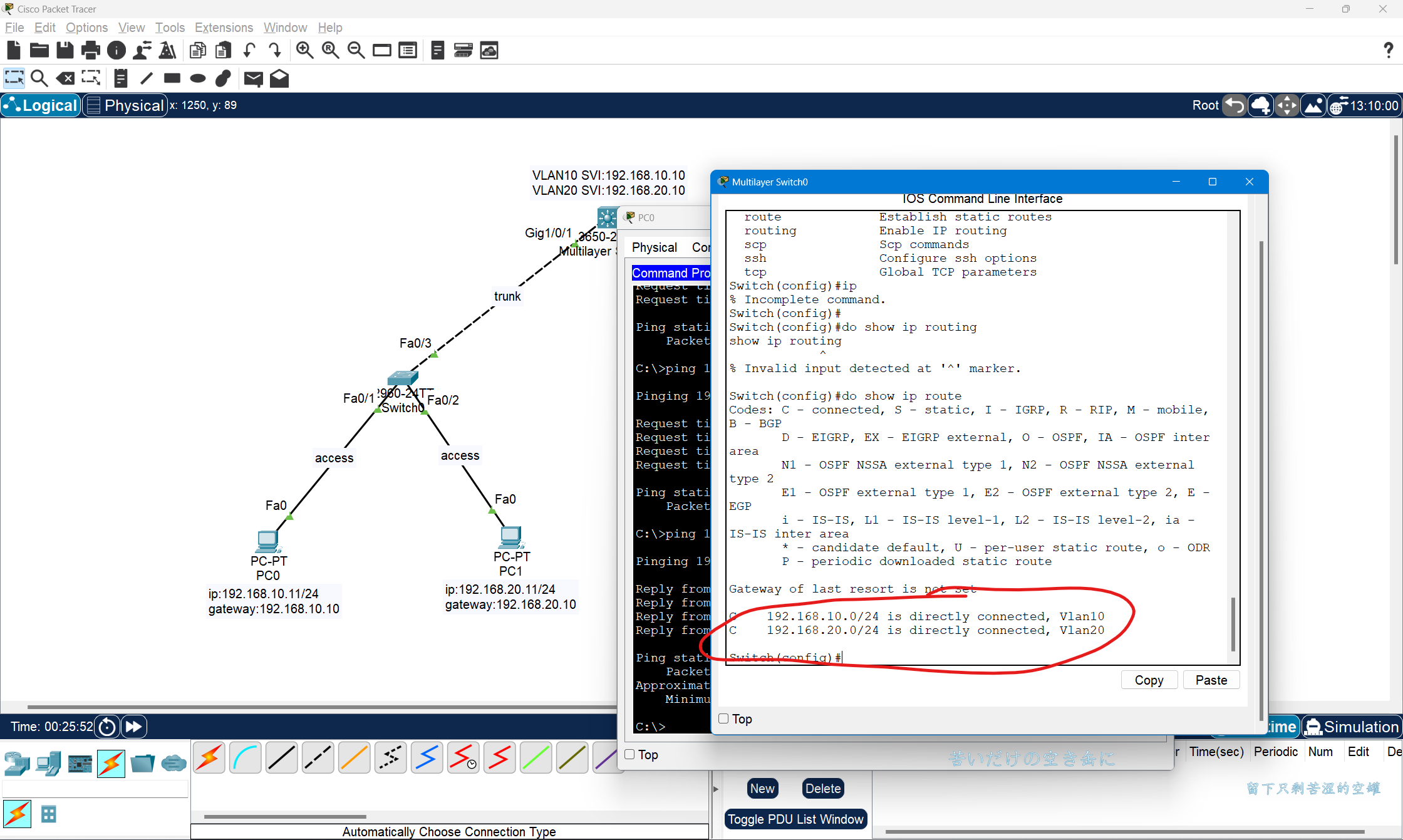Select the Inspect magnifier tool
The image size is (1403, 840).
39,78
